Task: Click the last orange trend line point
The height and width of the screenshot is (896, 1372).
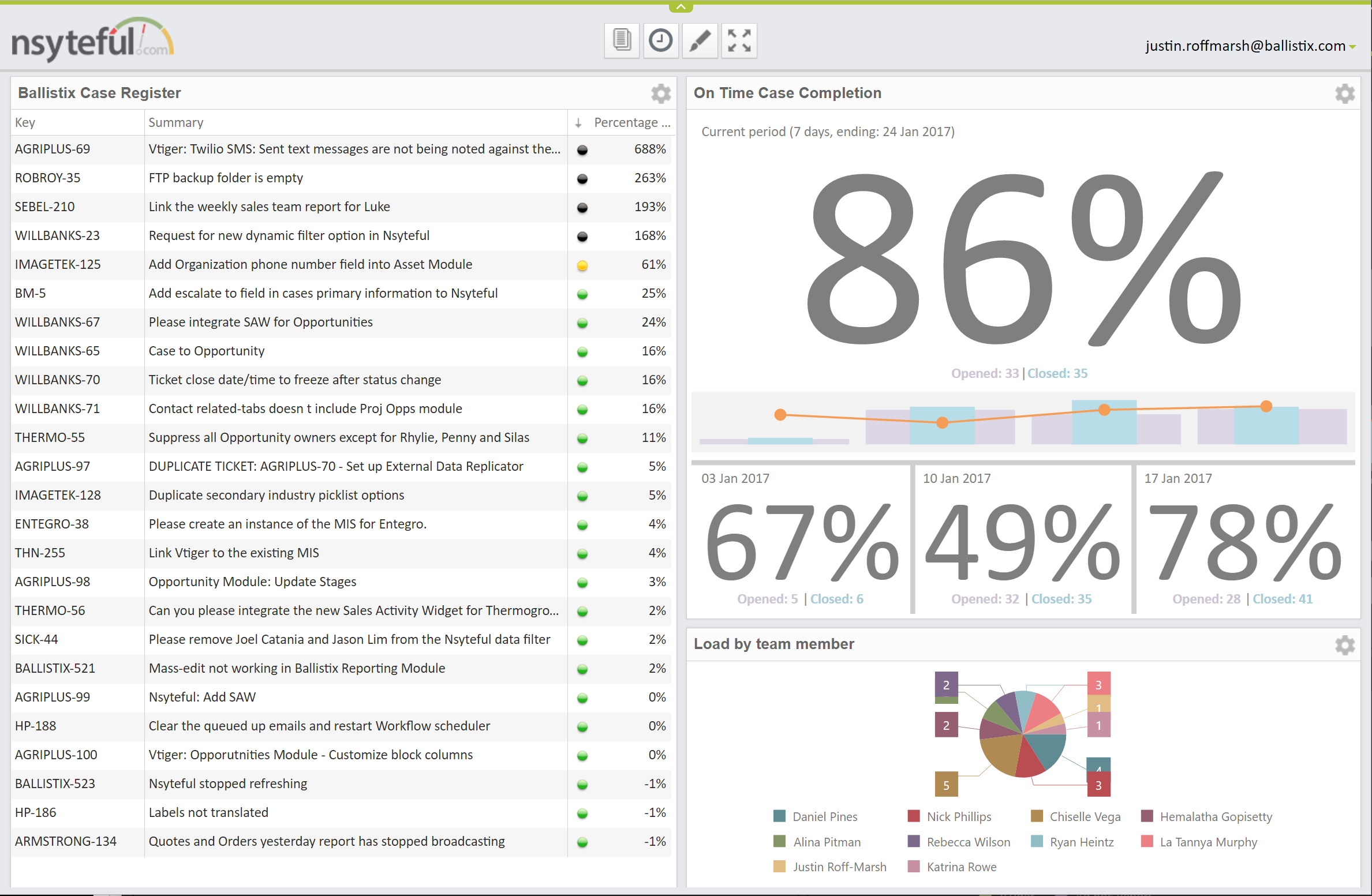Action: [x=1266, y=406]
